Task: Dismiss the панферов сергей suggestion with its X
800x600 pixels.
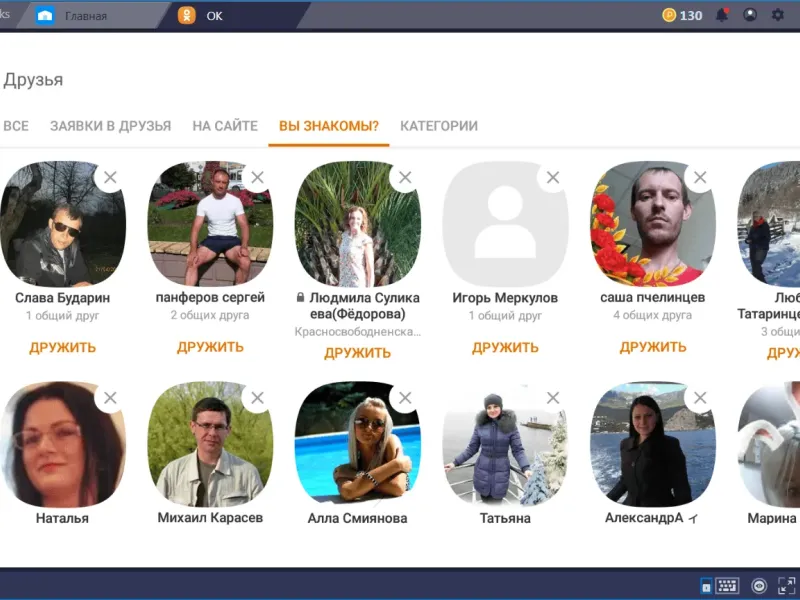Action: point(258,178)
